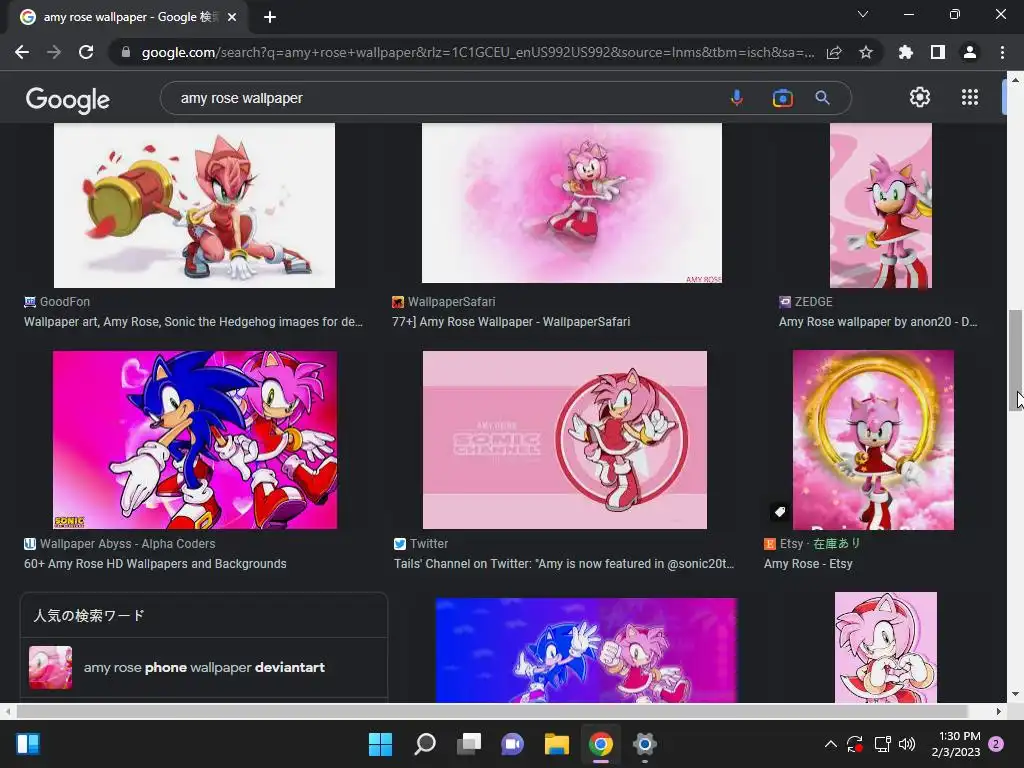Start a voice search with microphone
This screenshot has height=768, width=1024.
click(x=737, y=98)
